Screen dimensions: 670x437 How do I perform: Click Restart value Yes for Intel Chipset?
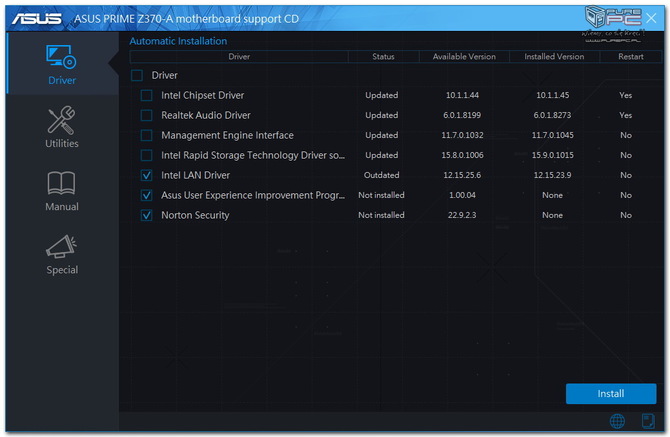(x=626, y=95)
